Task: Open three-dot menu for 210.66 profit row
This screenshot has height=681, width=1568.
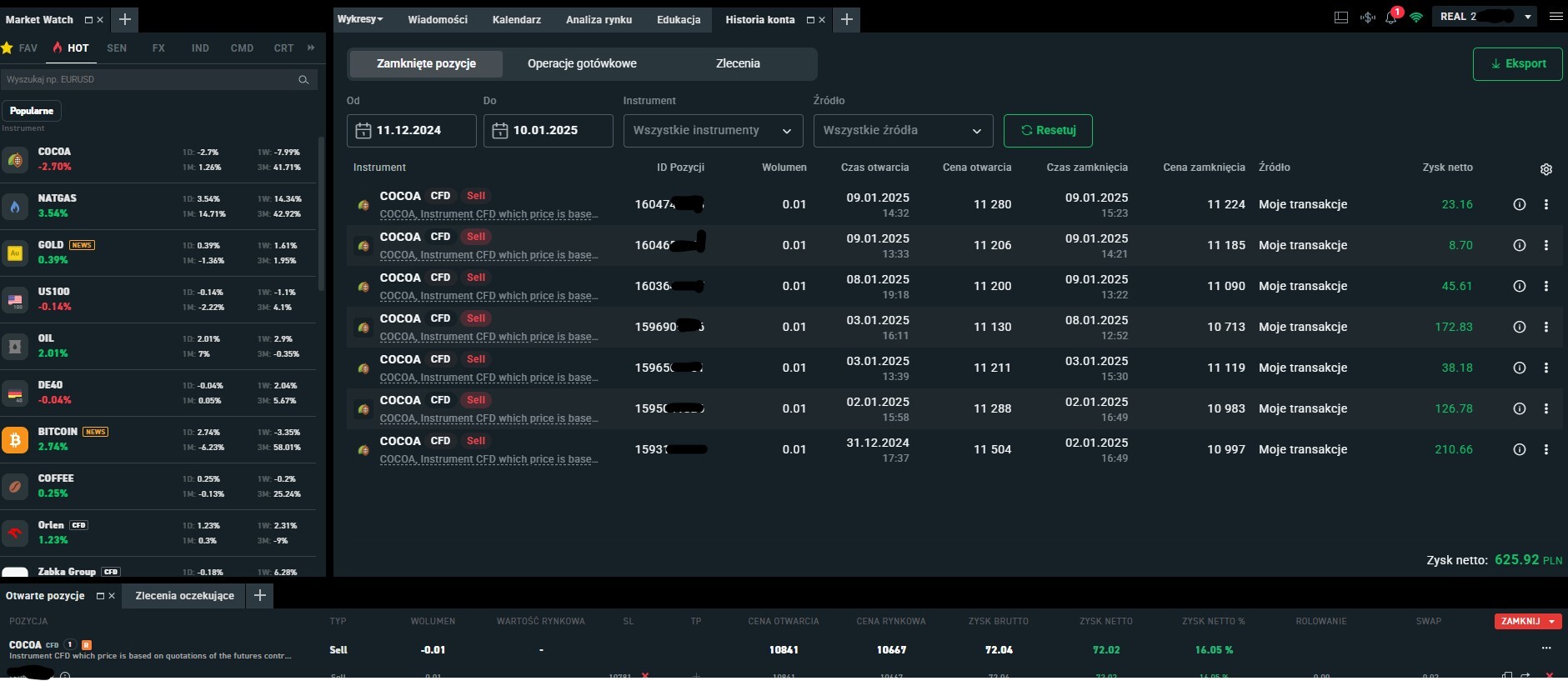Action: coord(1546,449)
